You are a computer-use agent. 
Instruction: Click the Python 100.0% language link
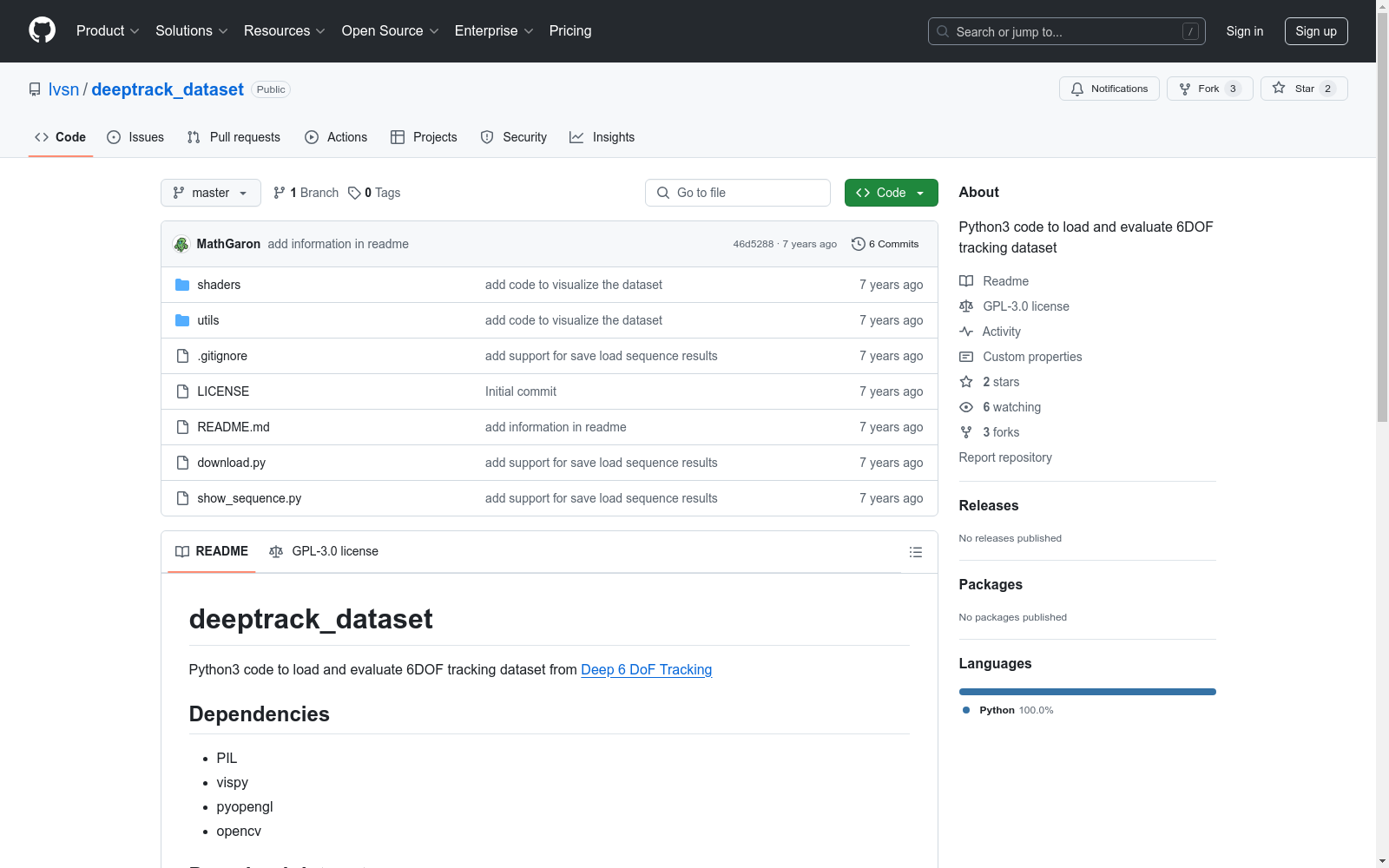(x=1008, y=710)
